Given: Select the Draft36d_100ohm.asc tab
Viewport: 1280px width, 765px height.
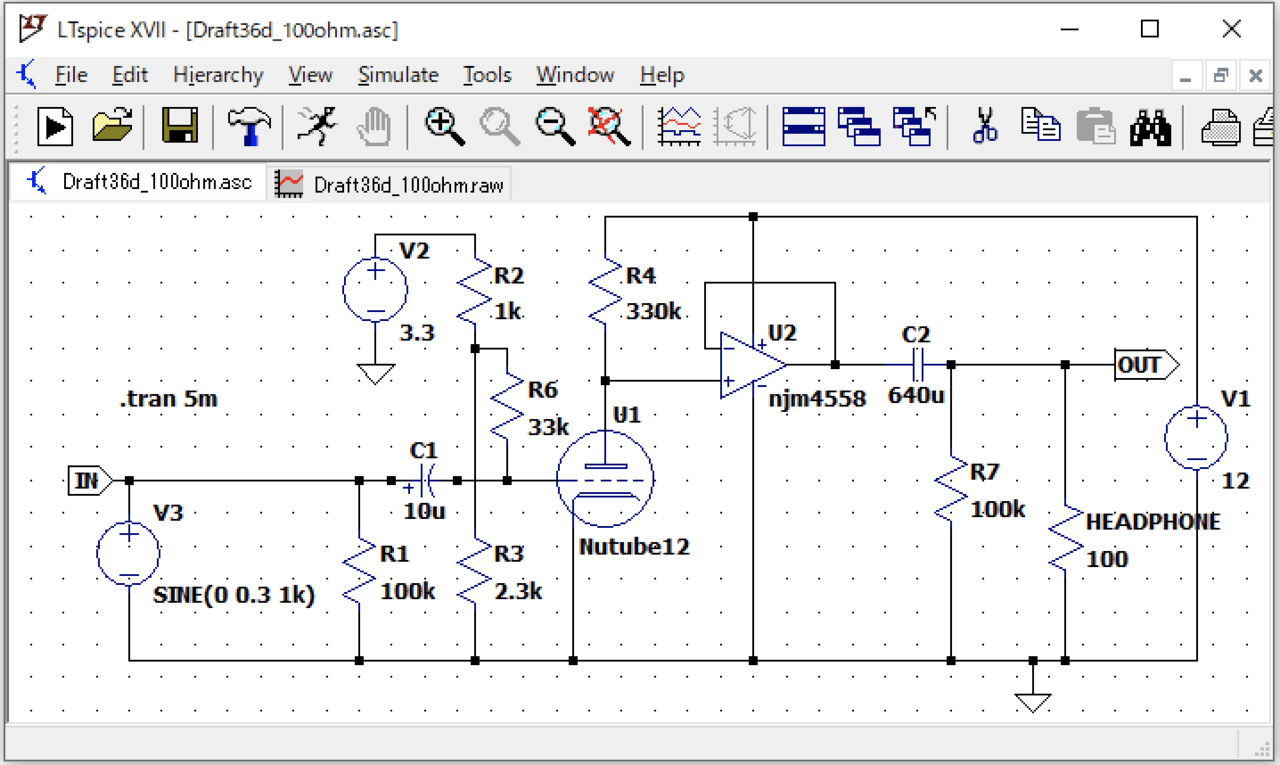Looking at the screenshot, I should point(139,182).
